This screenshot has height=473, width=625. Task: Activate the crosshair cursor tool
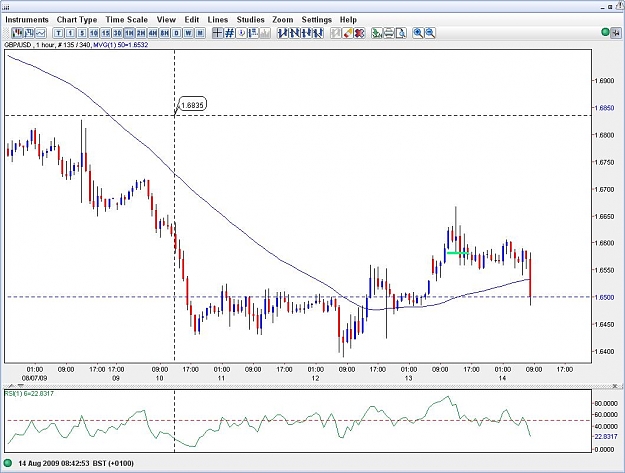217,33
